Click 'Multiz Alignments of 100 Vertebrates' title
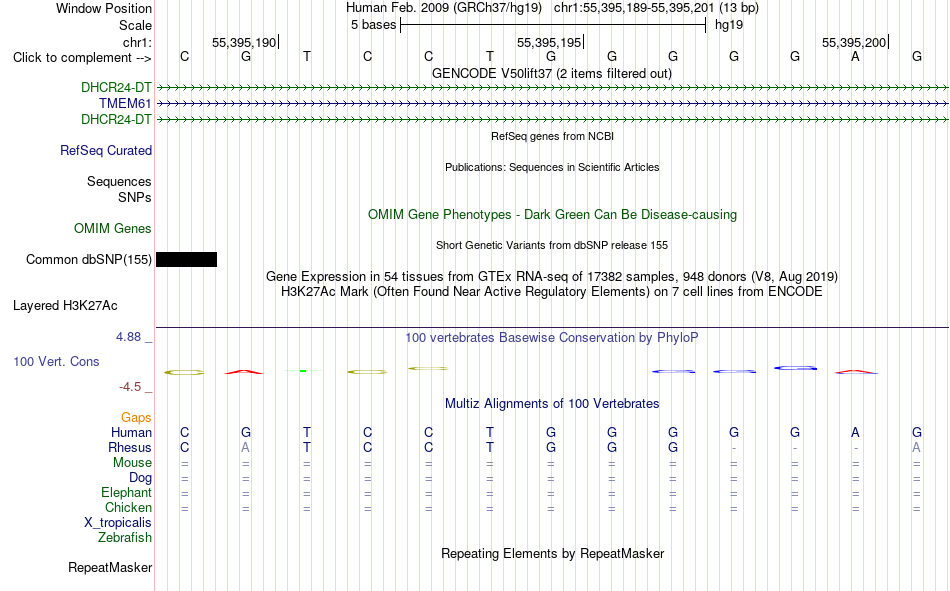Viewport: 950px width, 591px height. (552, 404)
